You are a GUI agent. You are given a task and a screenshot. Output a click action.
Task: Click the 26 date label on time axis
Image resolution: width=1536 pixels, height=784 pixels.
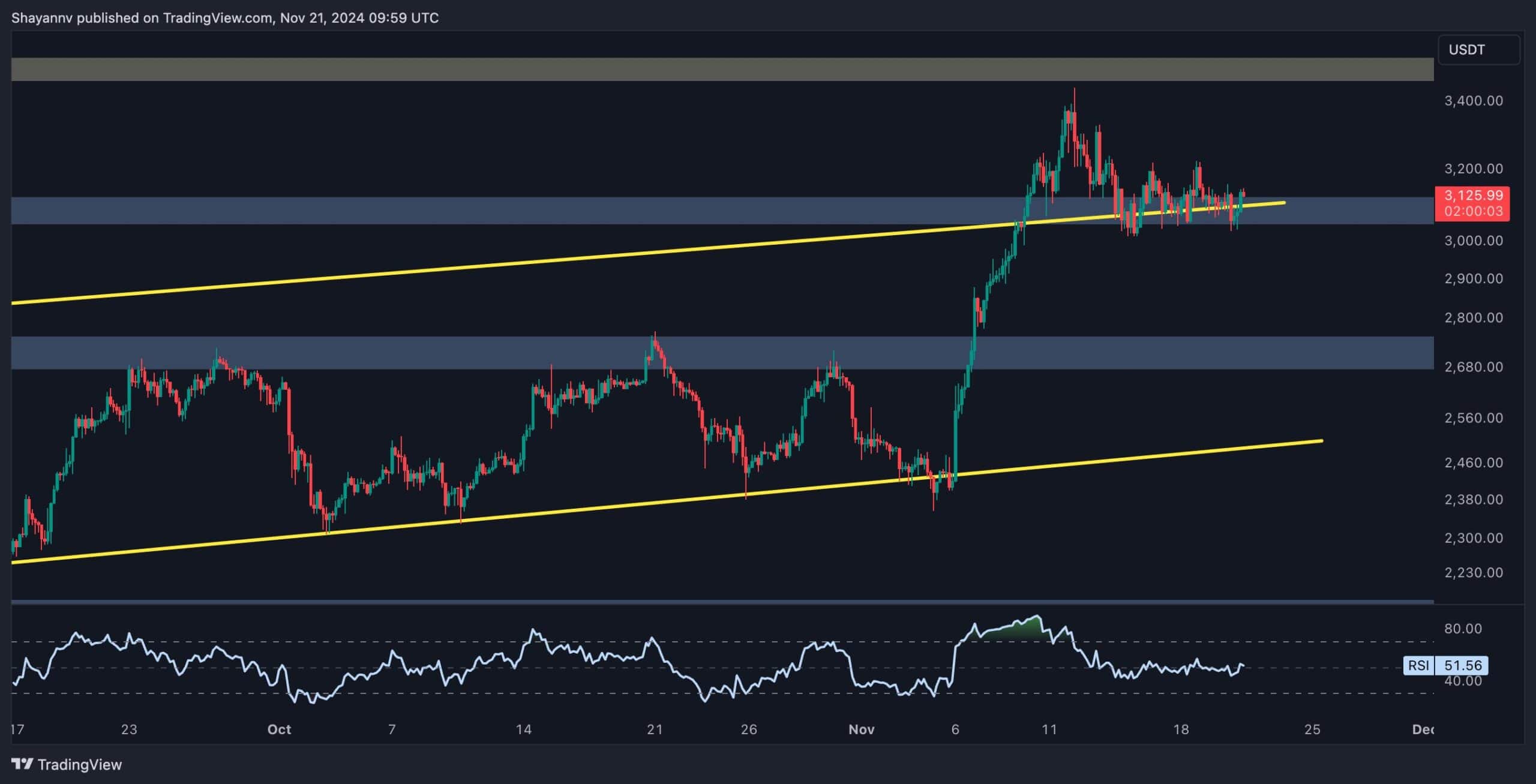tap(749, 729)
